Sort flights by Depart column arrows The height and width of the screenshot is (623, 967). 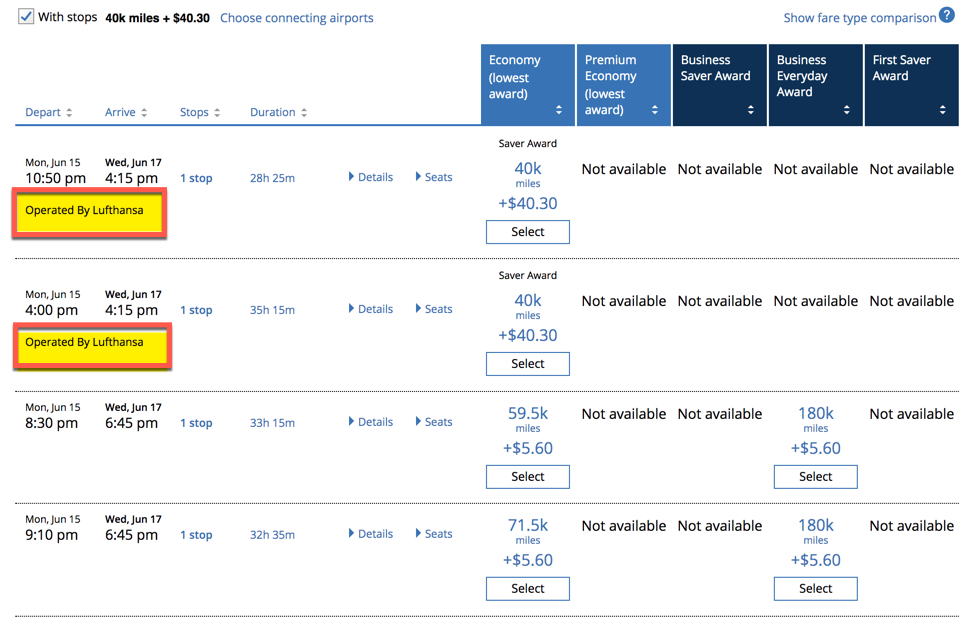pos(69,112)
